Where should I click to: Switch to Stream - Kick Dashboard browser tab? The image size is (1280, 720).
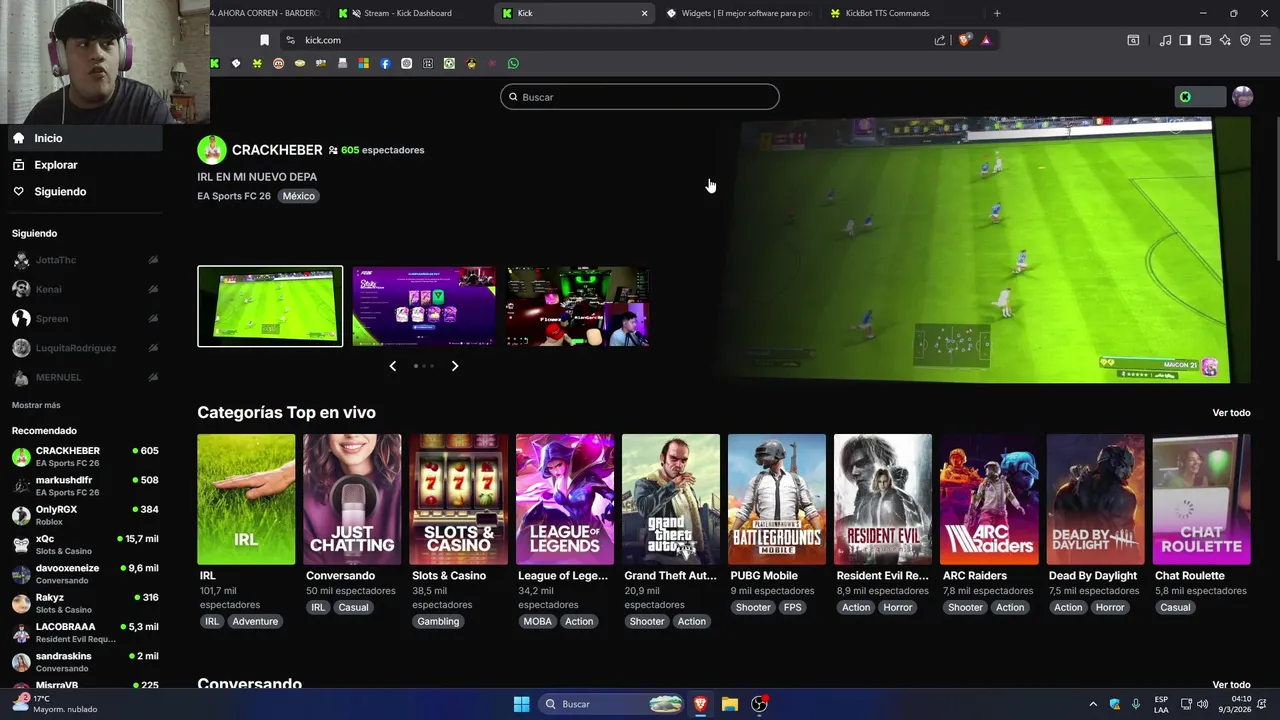pos(407,13)
